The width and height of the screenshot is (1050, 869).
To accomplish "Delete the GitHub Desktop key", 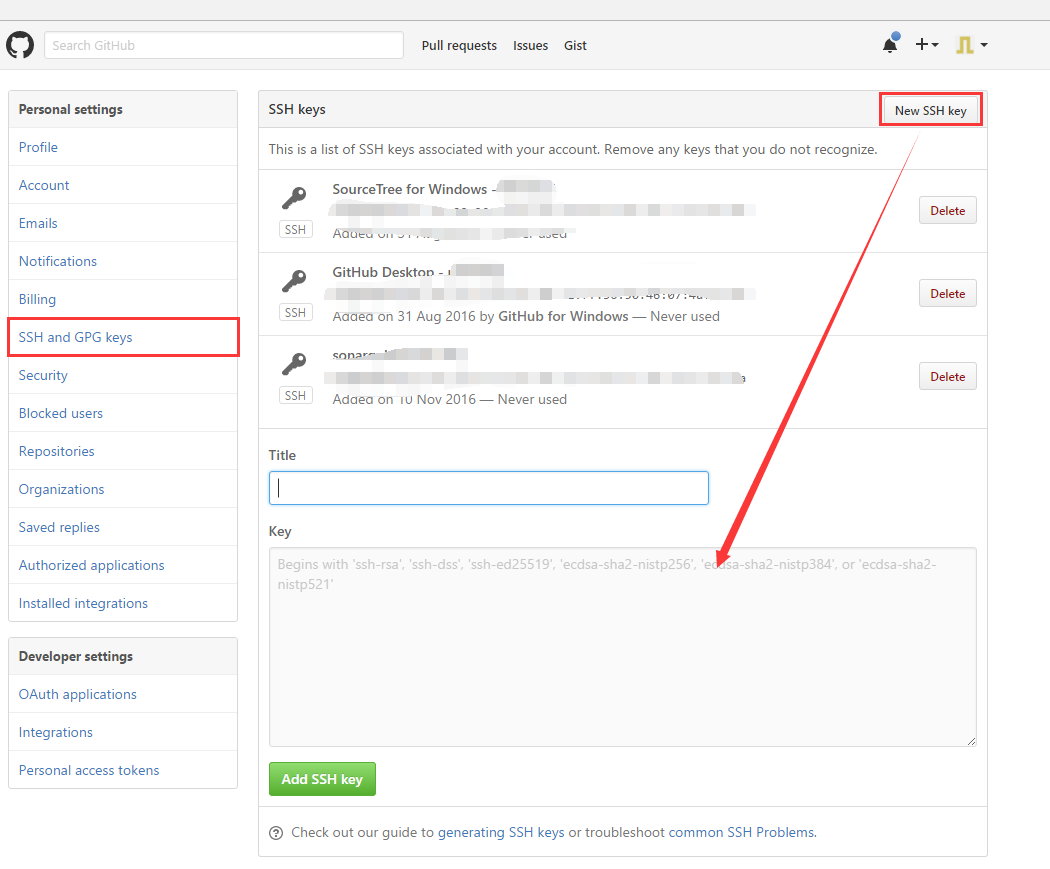I will (948, 293).
